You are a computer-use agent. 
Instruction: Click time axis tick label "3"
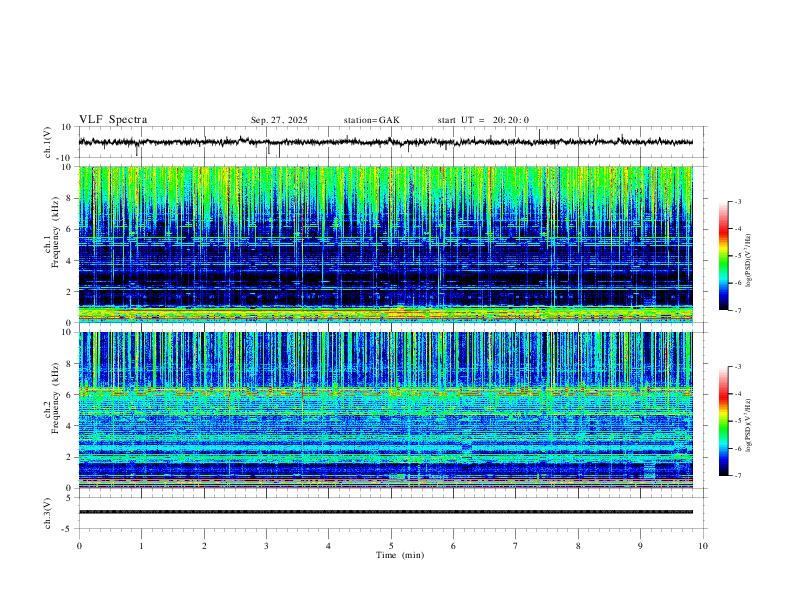[x=266, y=546]
